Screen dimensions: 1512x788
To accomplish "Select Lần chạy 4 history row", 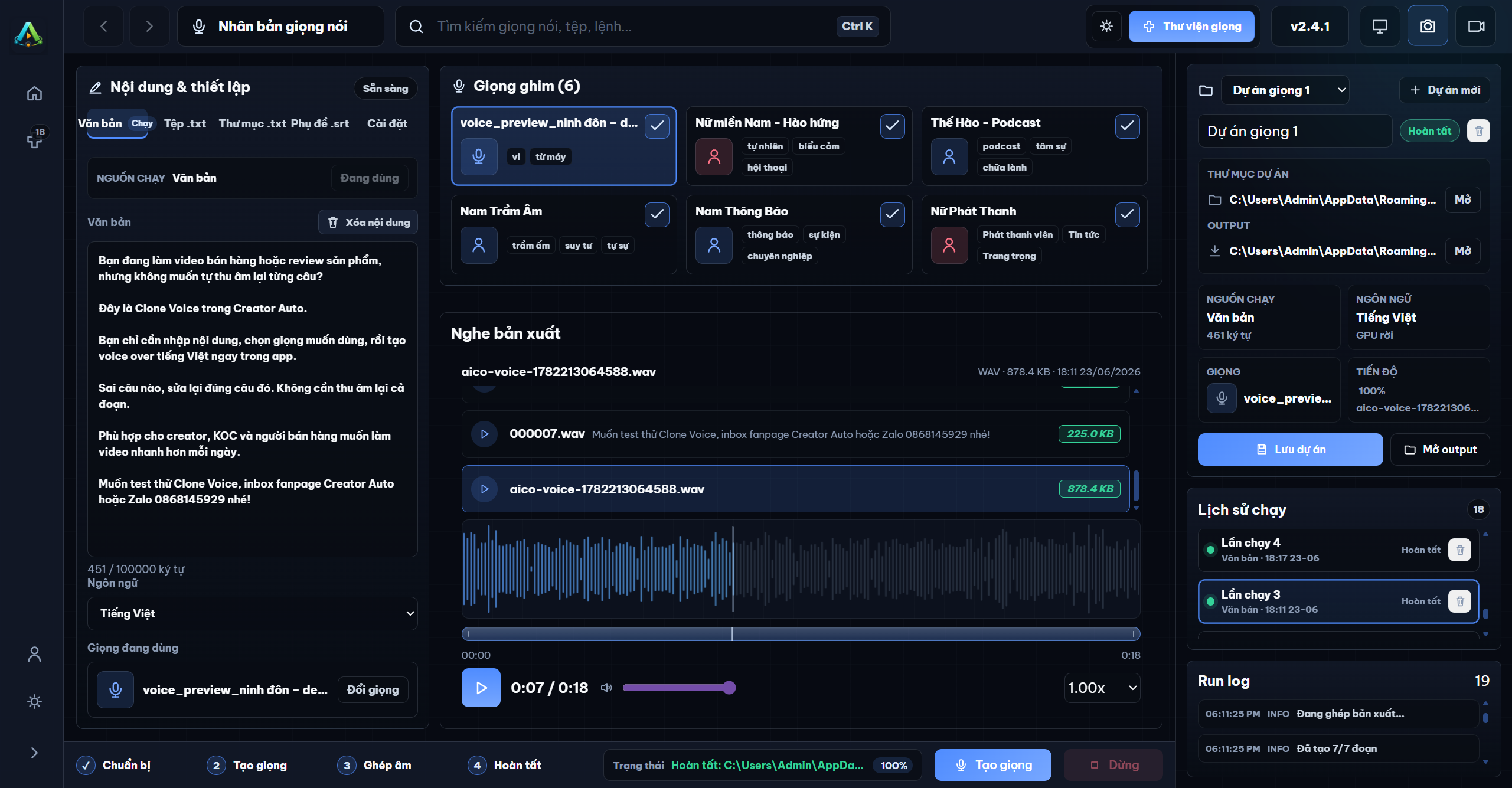I will pos(1338,550).
